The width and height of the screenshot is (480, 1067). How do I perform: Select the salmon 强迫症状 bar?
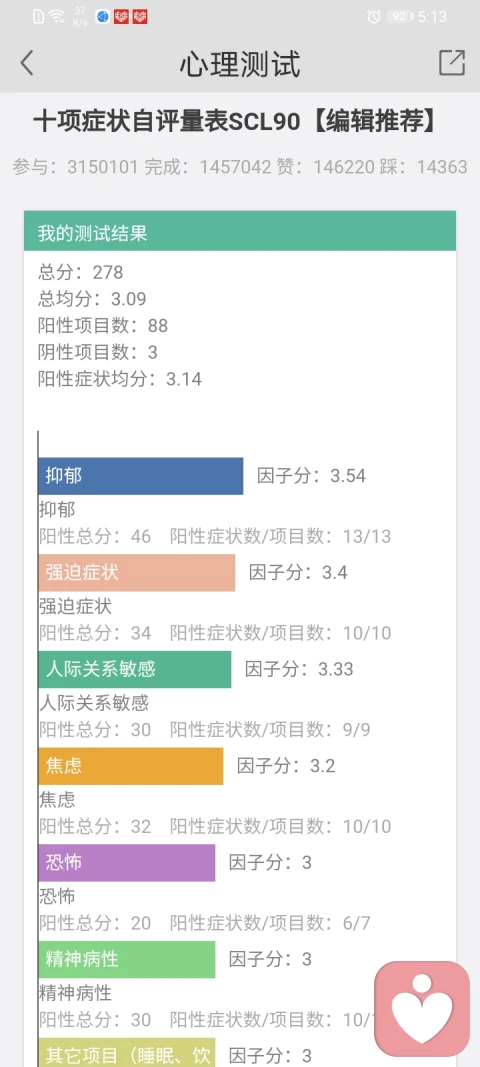coord(137,572)
